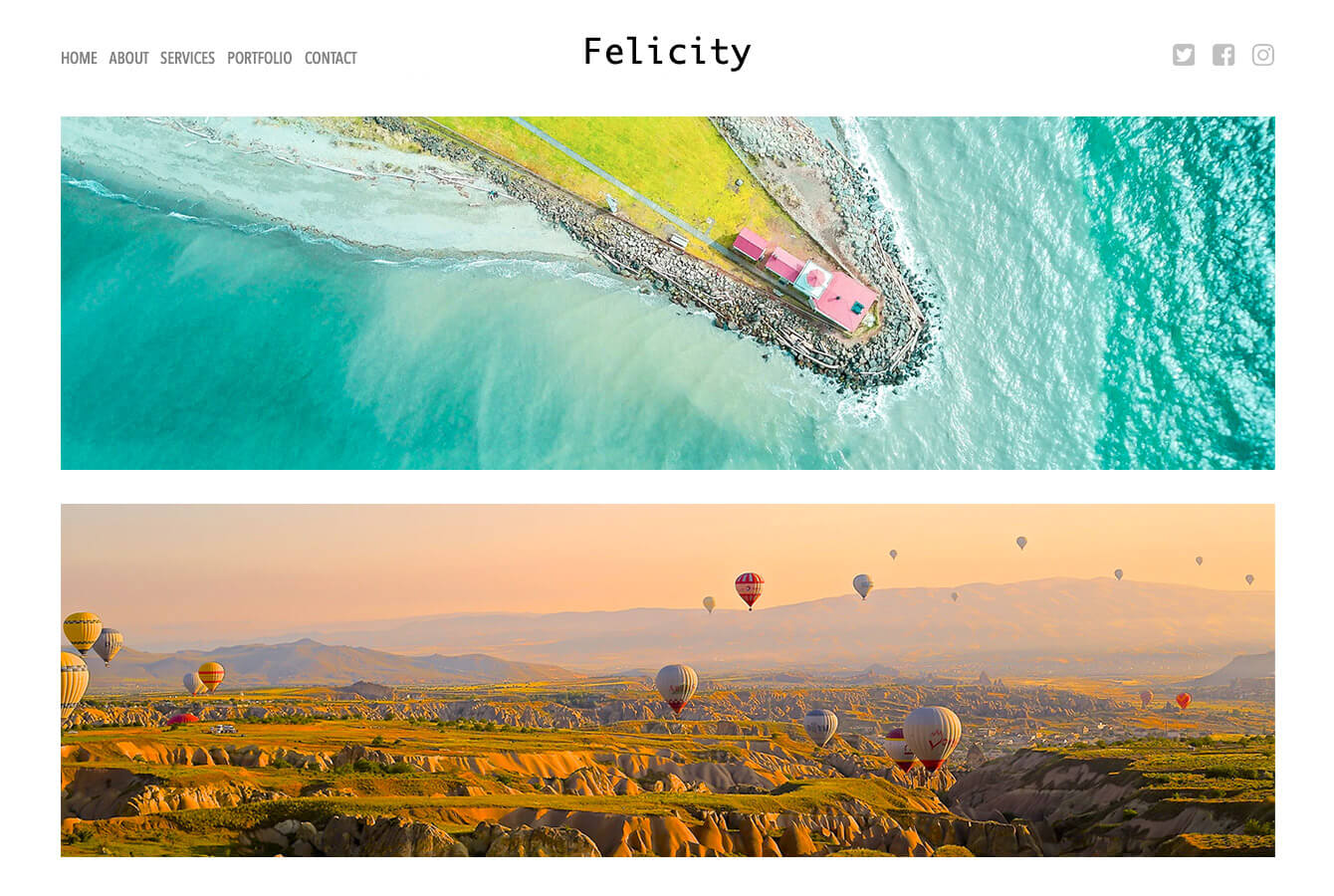Navigate to SERVICES
1334x896 pixels.
point(187,58)
